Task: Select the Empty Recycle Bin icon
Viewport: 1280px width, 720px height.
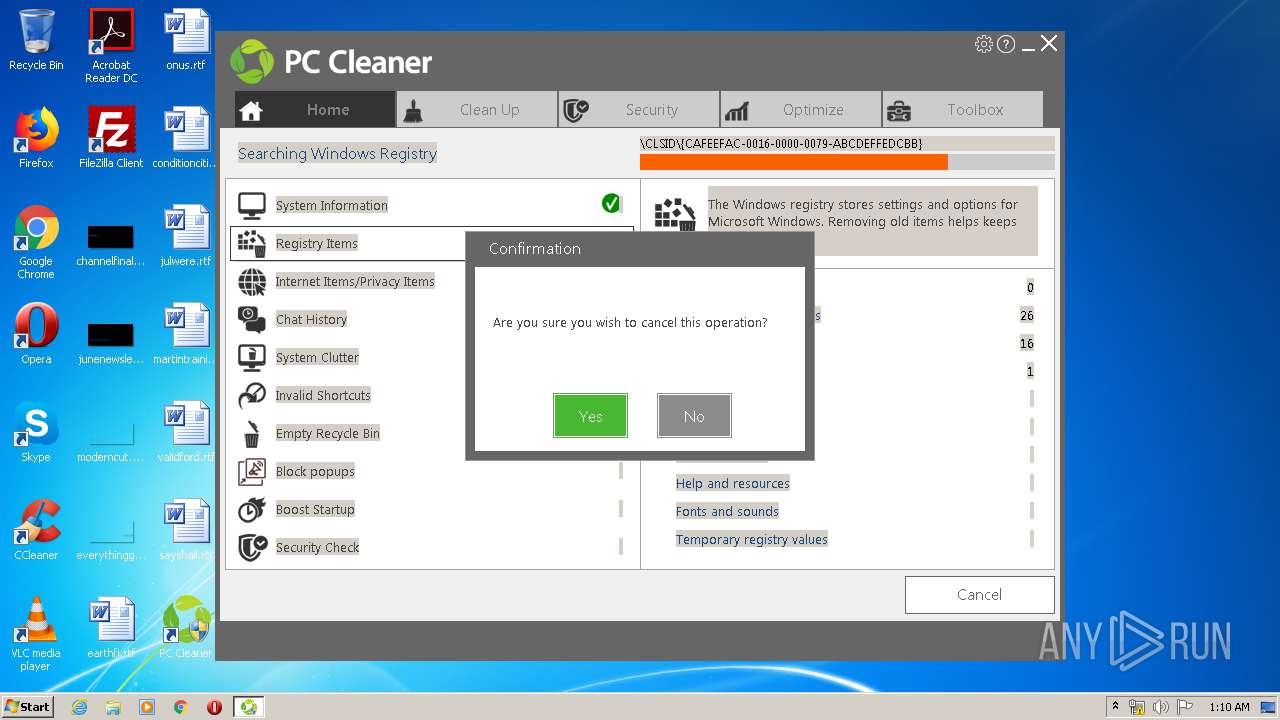Action: [252, 433]
